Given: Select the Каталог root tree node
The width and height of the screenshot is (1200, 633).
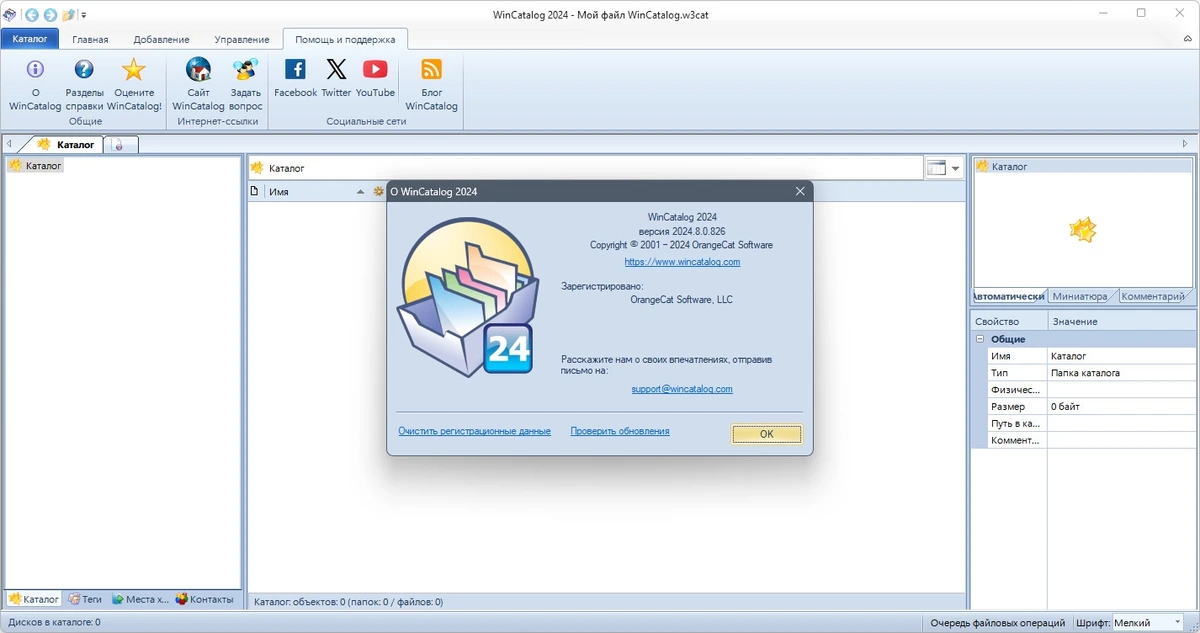Looking at the screenshot, I should click(36, 166).
